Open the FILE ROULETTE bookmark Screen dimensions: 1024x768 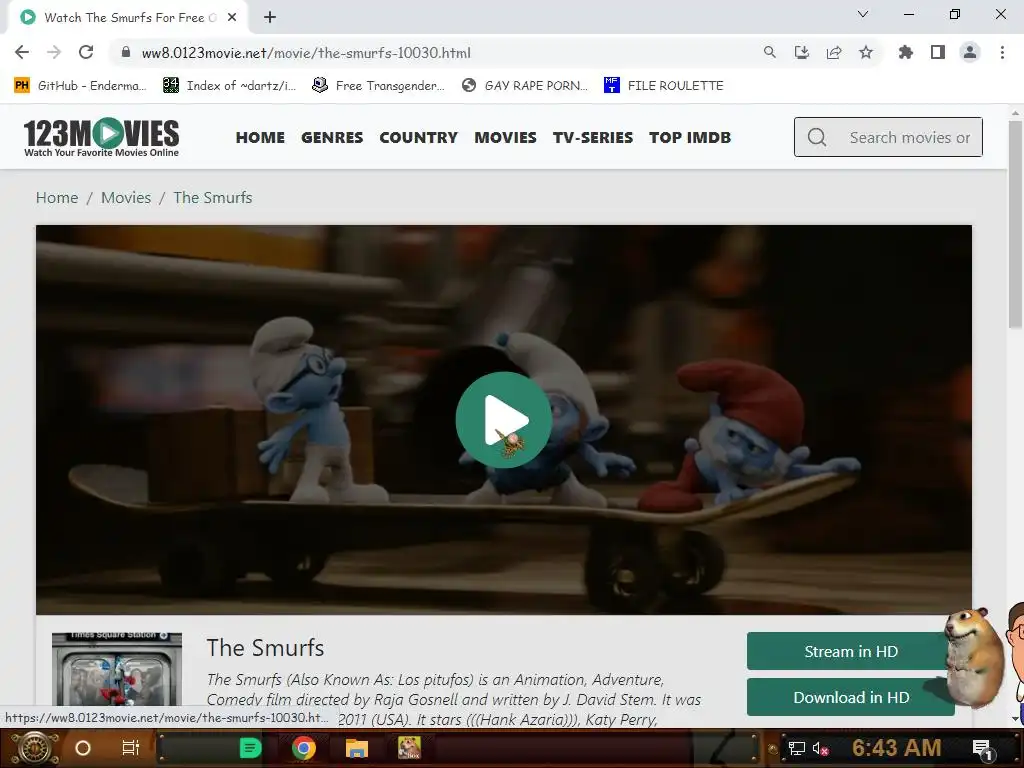pos(664,86)
